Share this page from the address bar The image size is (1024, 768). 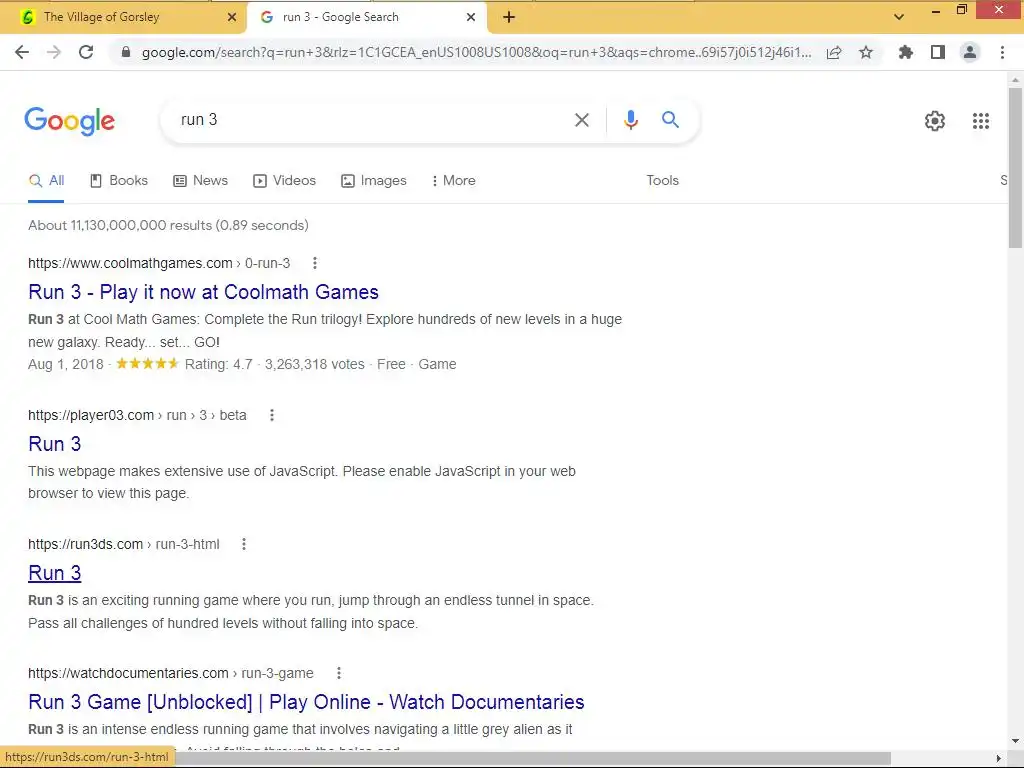point(834,52)
